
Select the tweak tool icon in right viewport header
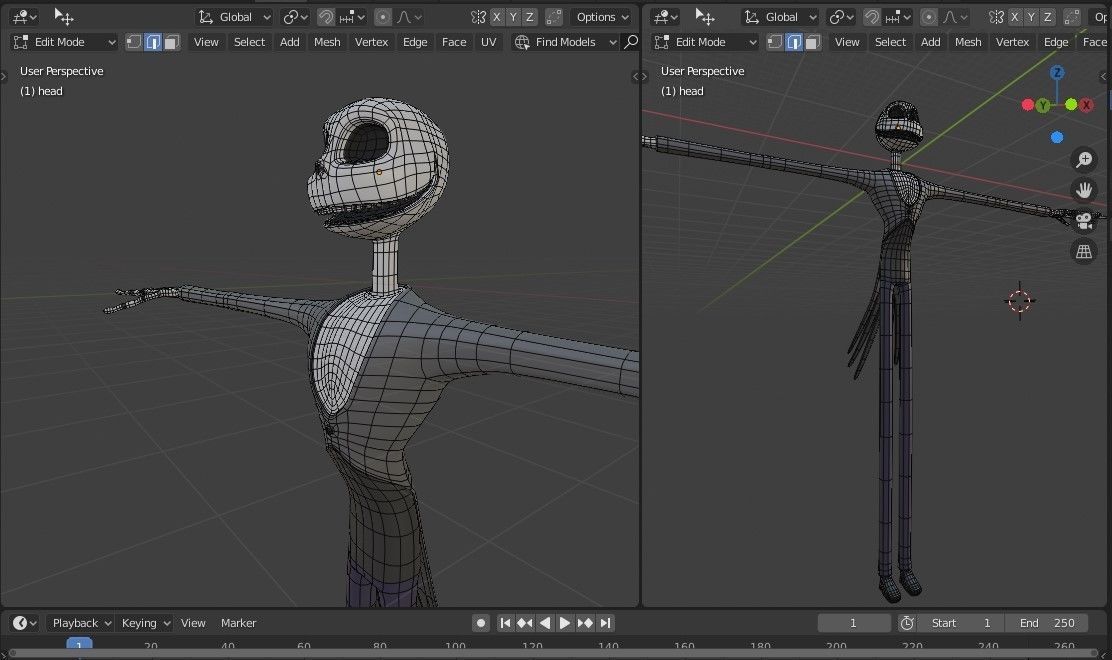tap(704, 16)
